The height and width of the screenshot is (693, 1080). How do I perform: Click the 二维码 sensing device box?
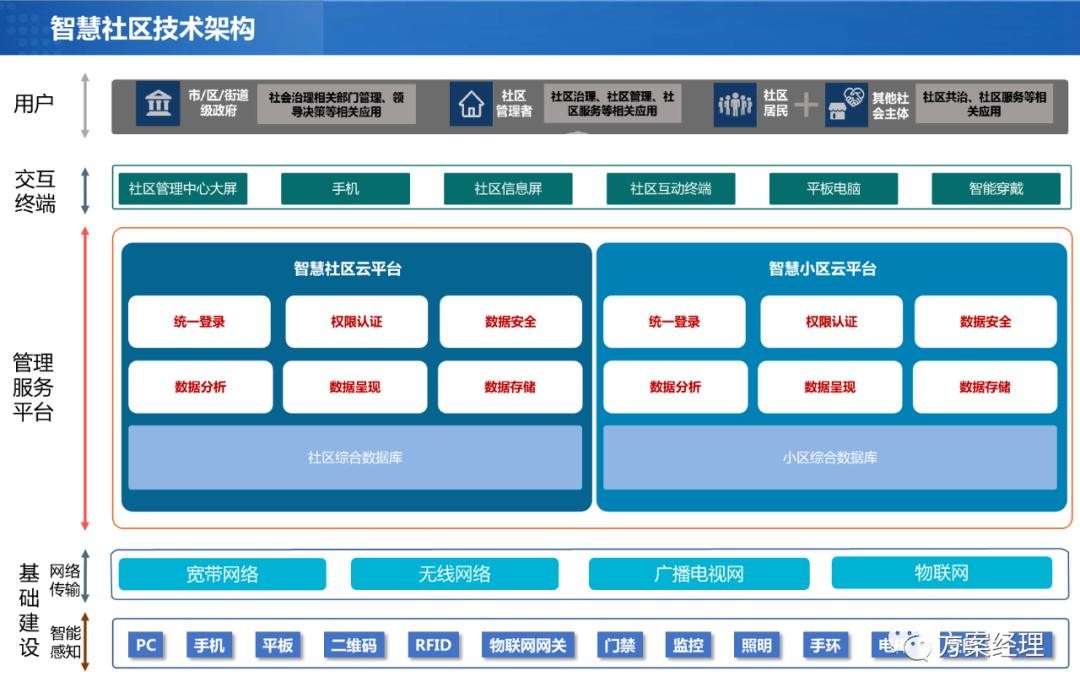(354, 645)
